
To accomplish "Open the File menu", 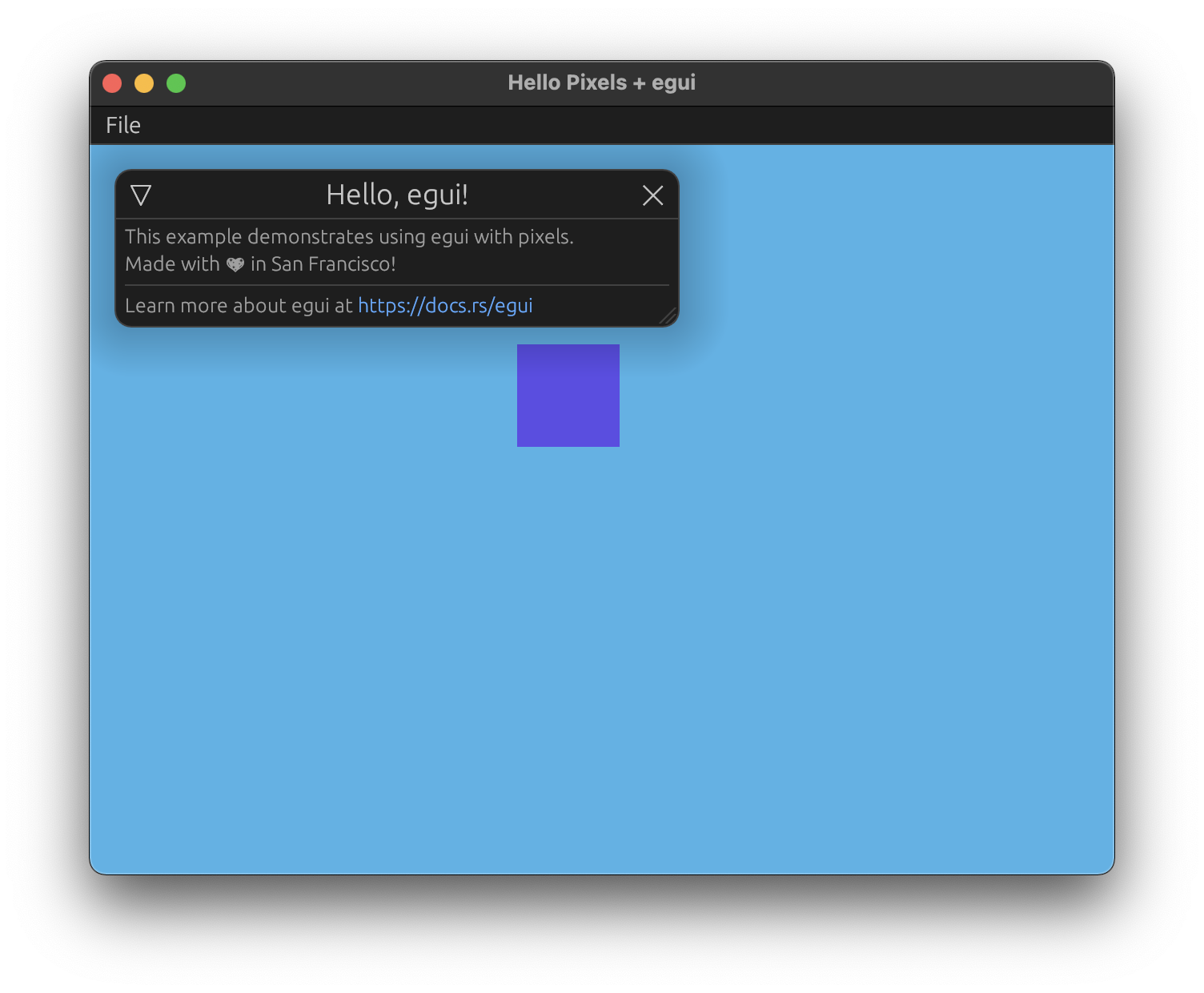I will click(123, 125).
